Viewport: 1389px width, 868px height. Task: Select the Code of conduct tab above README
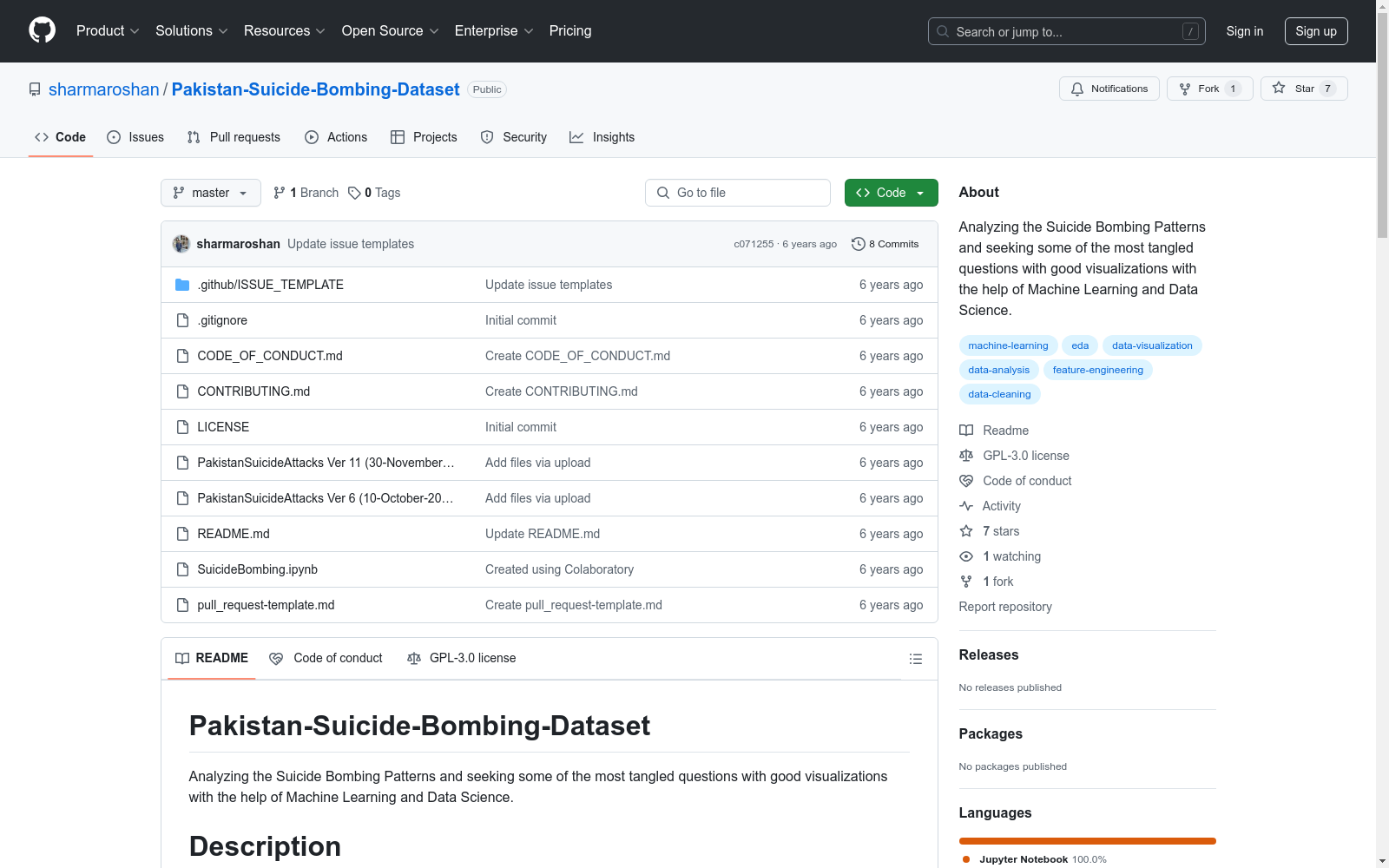pos(326,658)
